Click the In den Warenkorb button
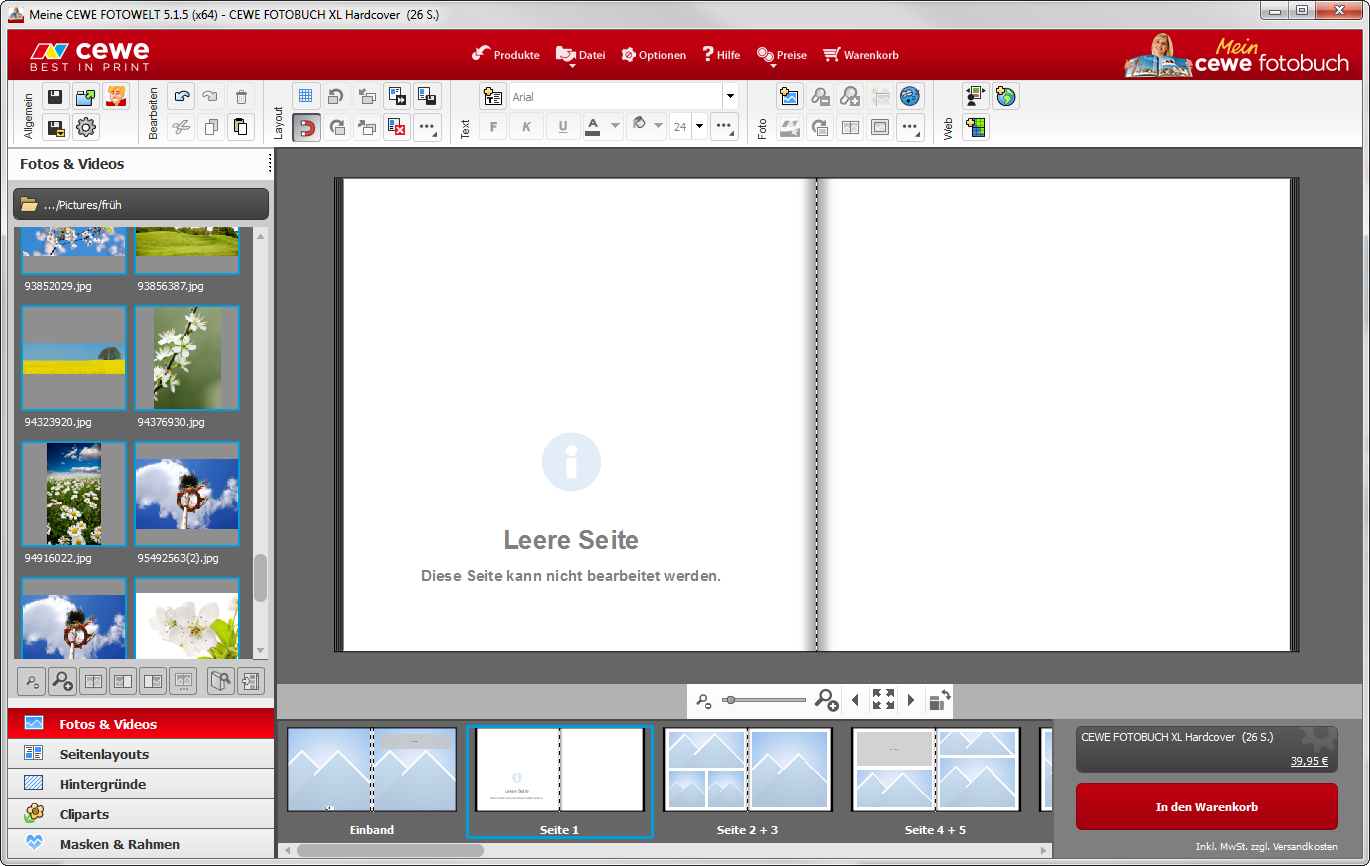This screenshot has height=866, width=1370. pos(1206,807)
